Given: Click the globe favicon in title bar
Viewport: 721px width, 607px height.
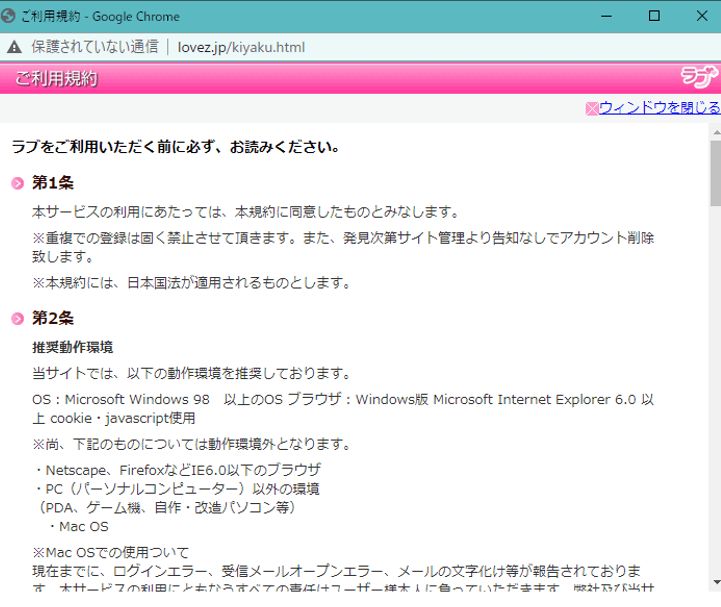Looking at the screenshot, I should (8, 16).
